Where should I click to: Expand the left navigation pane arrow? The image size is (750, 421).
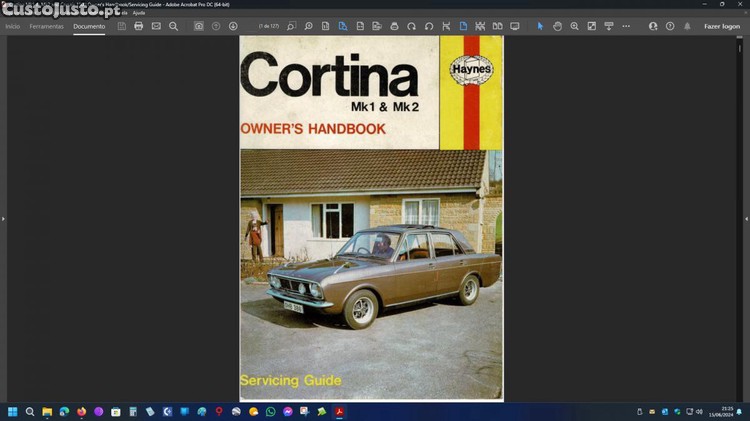point(3,218)
